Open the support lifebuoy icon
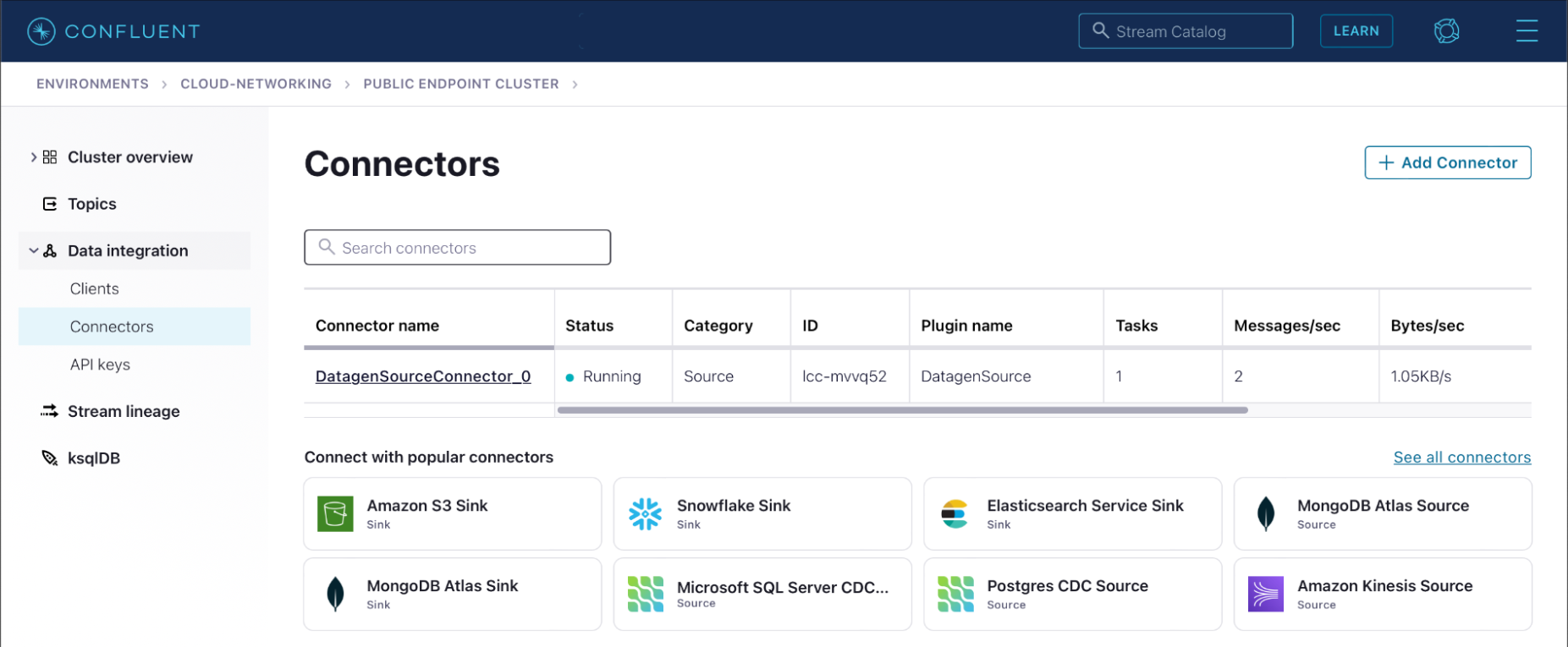Screen dimensions: 1568x647 point(1446,31)
